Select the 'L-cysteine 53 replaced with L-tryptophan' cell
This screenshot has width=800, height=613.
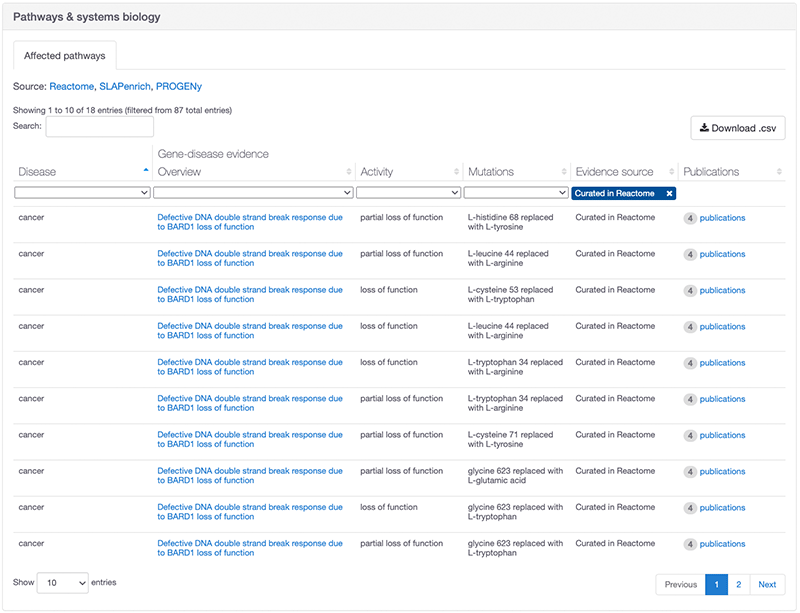[510, 295]
